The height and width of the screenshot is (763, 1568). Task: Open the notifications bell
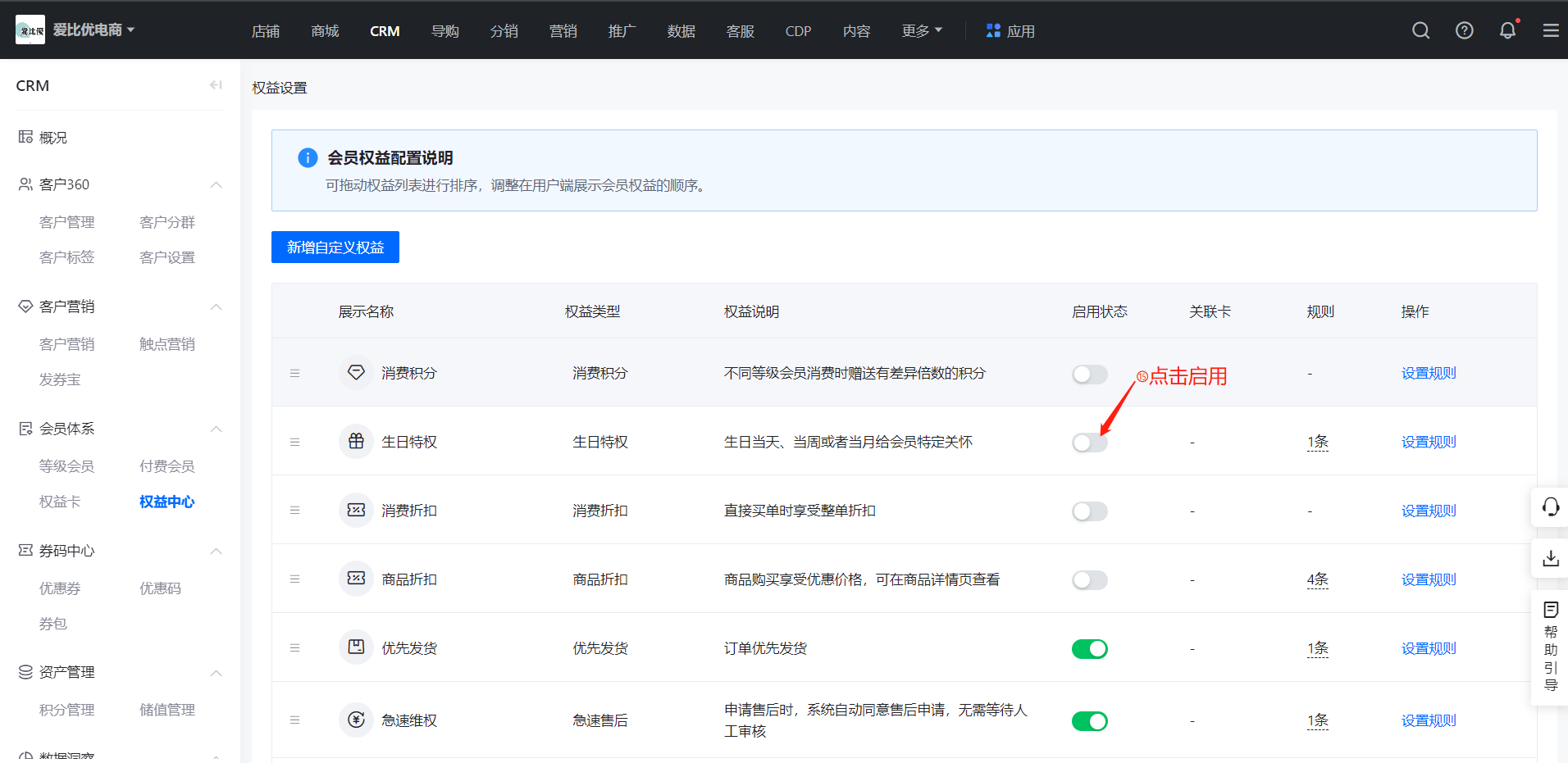tap(1507, 30)
